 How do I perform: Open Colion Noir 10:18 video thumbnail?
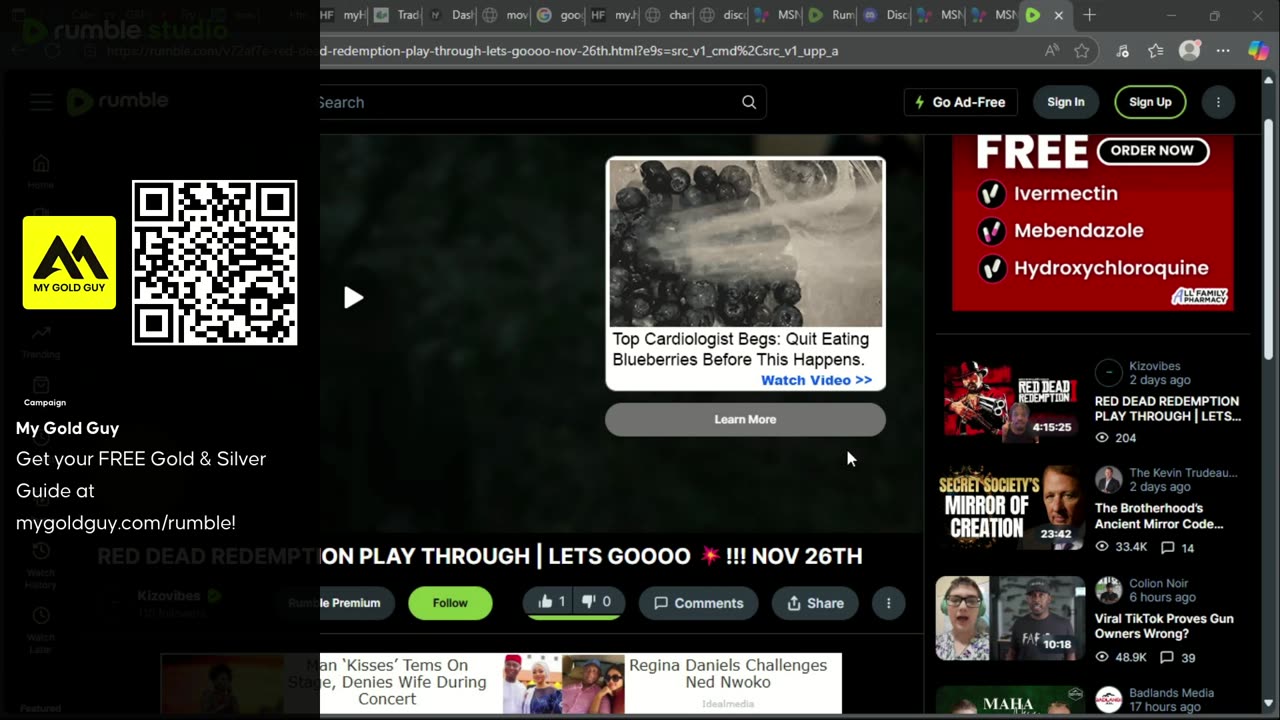pyautogui.click(x=1010, y=618)
